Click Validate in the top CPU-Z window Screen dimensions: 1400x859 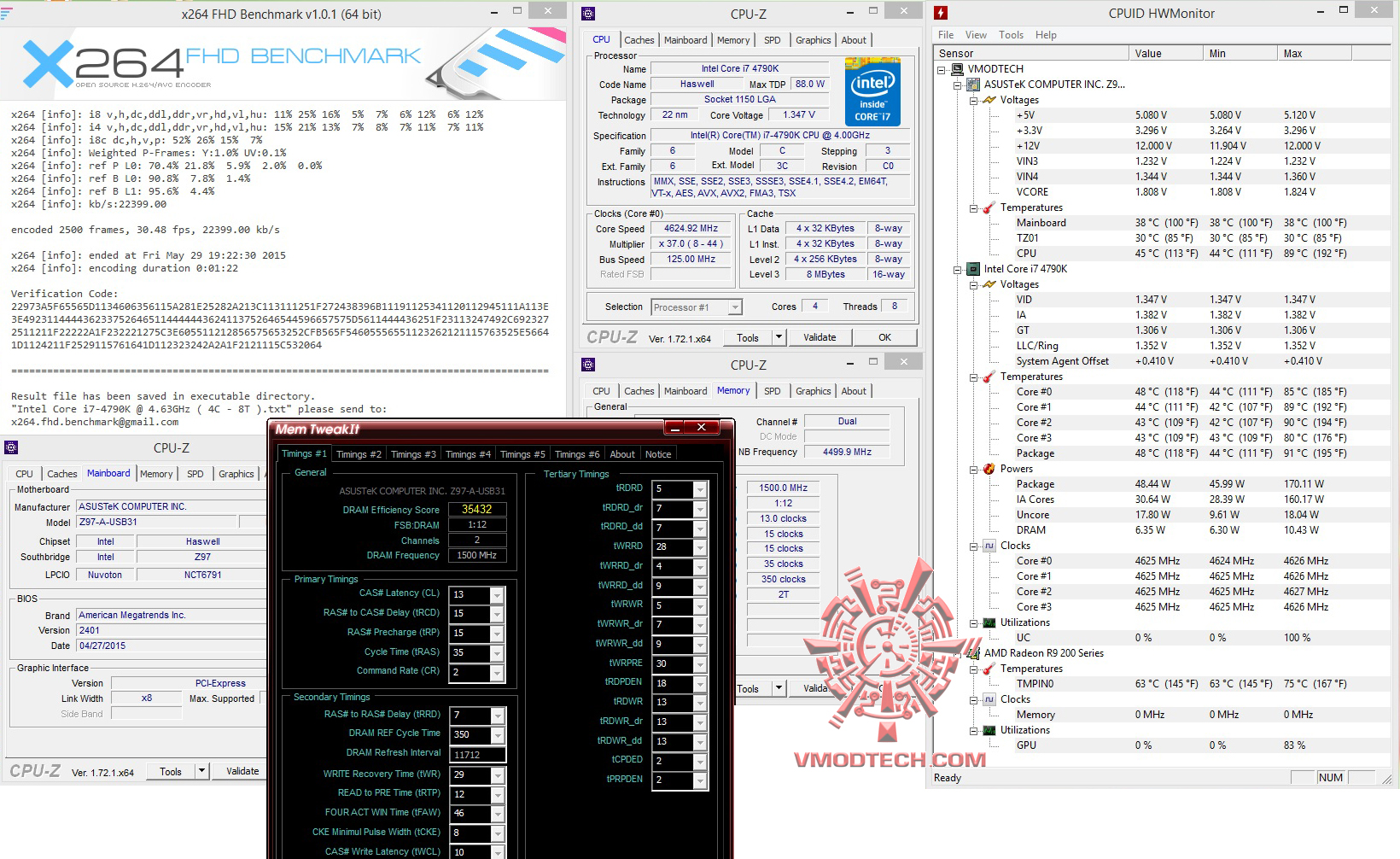coord(820,337)
